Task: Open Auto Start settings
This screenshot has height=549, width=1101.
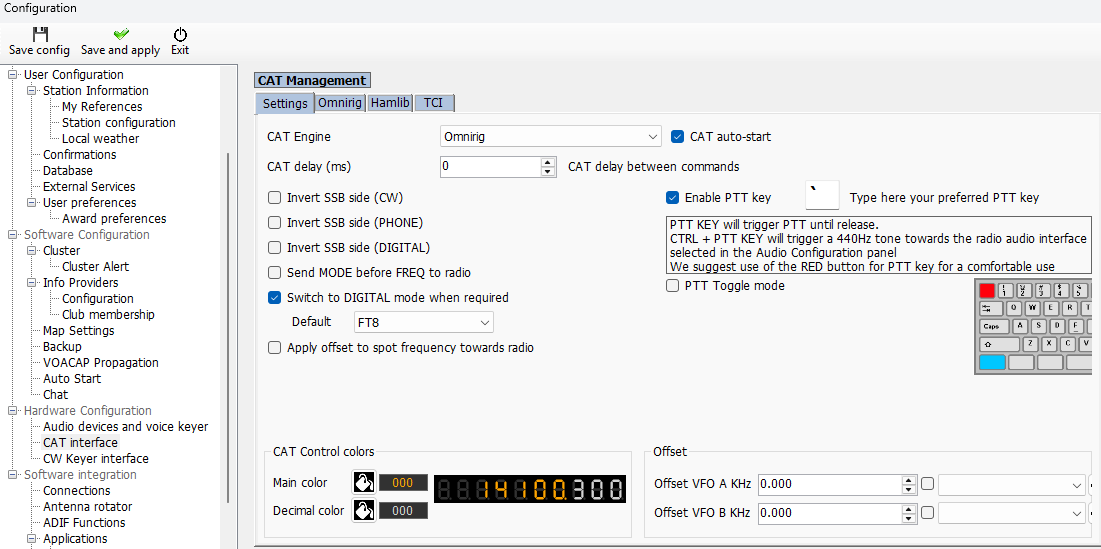Action: [72, 378]
